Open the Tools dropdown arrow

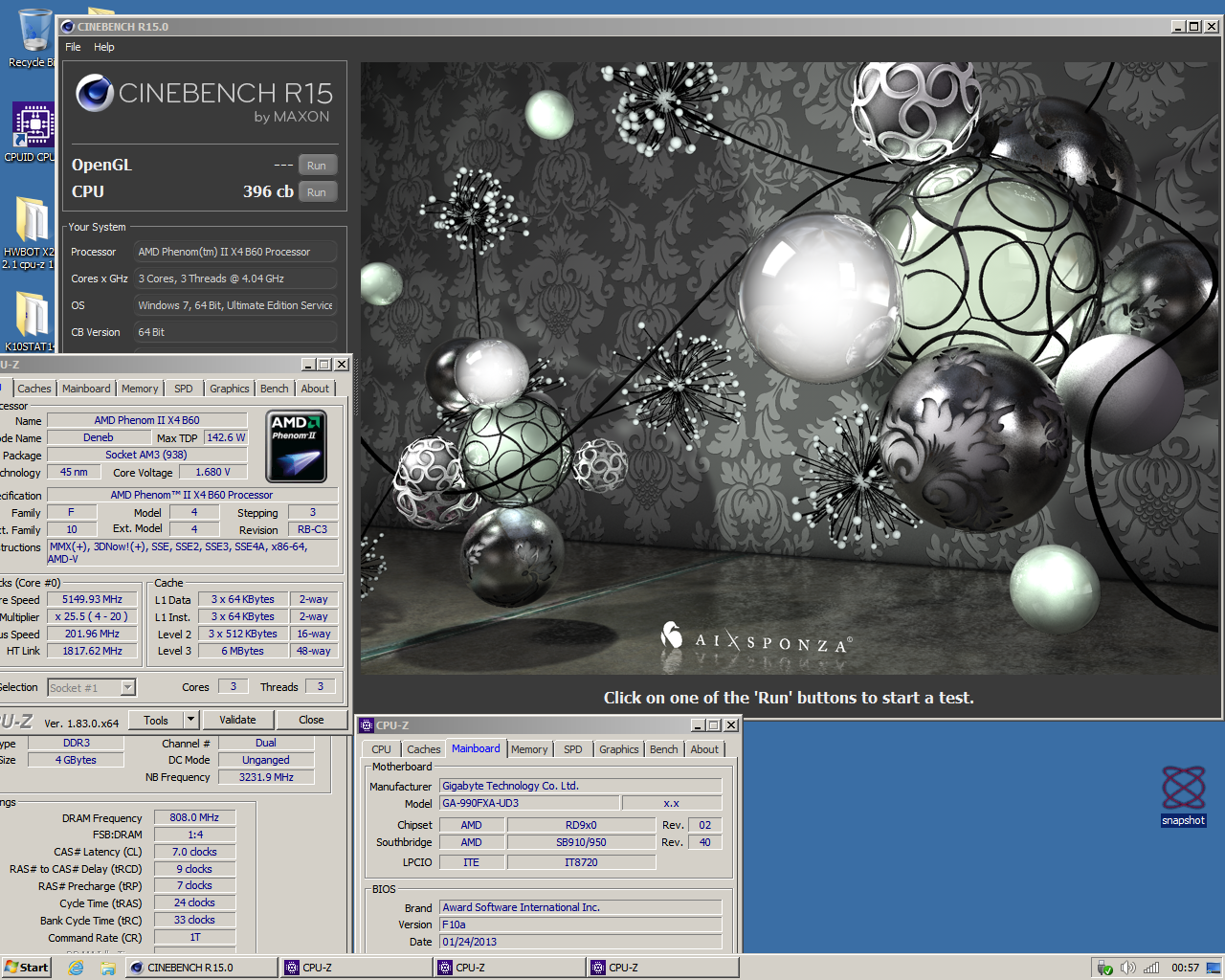[190, 721]
